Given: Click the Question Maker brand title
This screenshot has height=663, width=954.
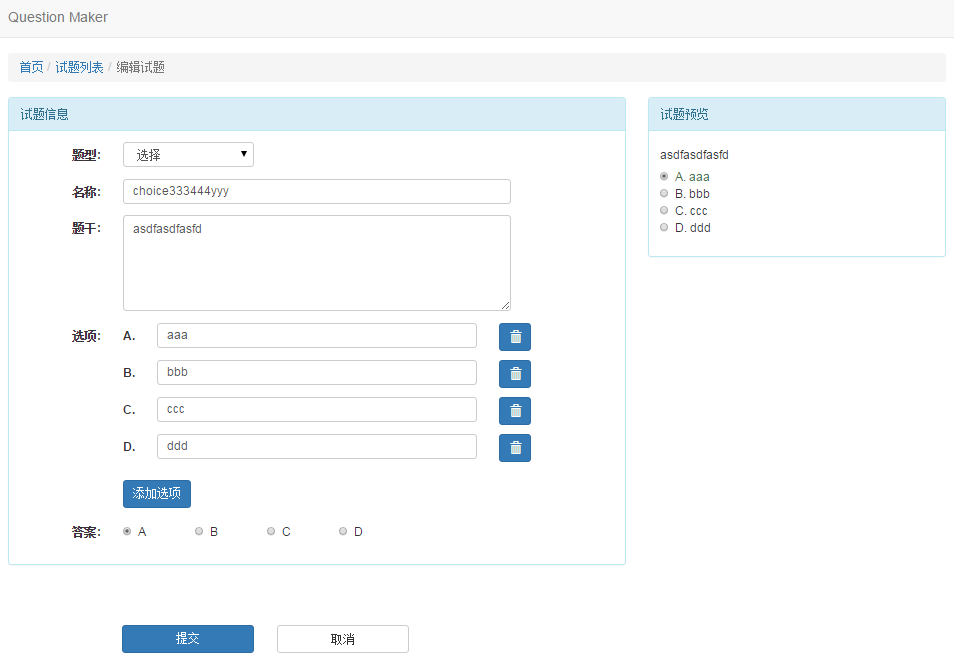Looking at the screenshot, I should coord(58,17).
